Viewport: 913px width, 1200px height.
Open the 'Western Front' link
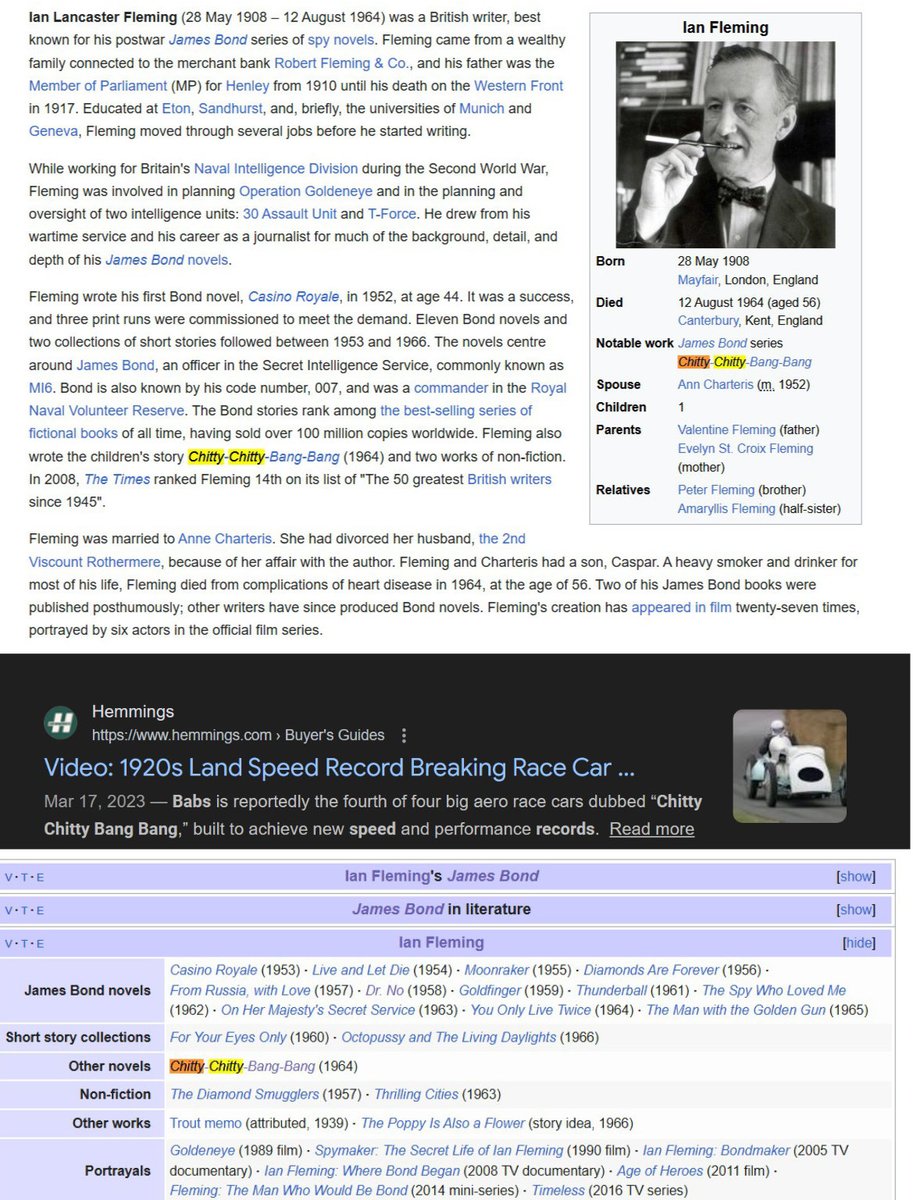point(518,86)
